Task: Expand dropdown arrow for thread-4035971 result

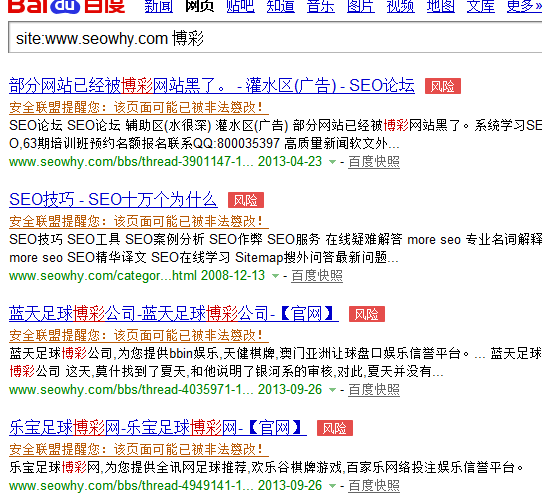Action: (x=332, y=390)
